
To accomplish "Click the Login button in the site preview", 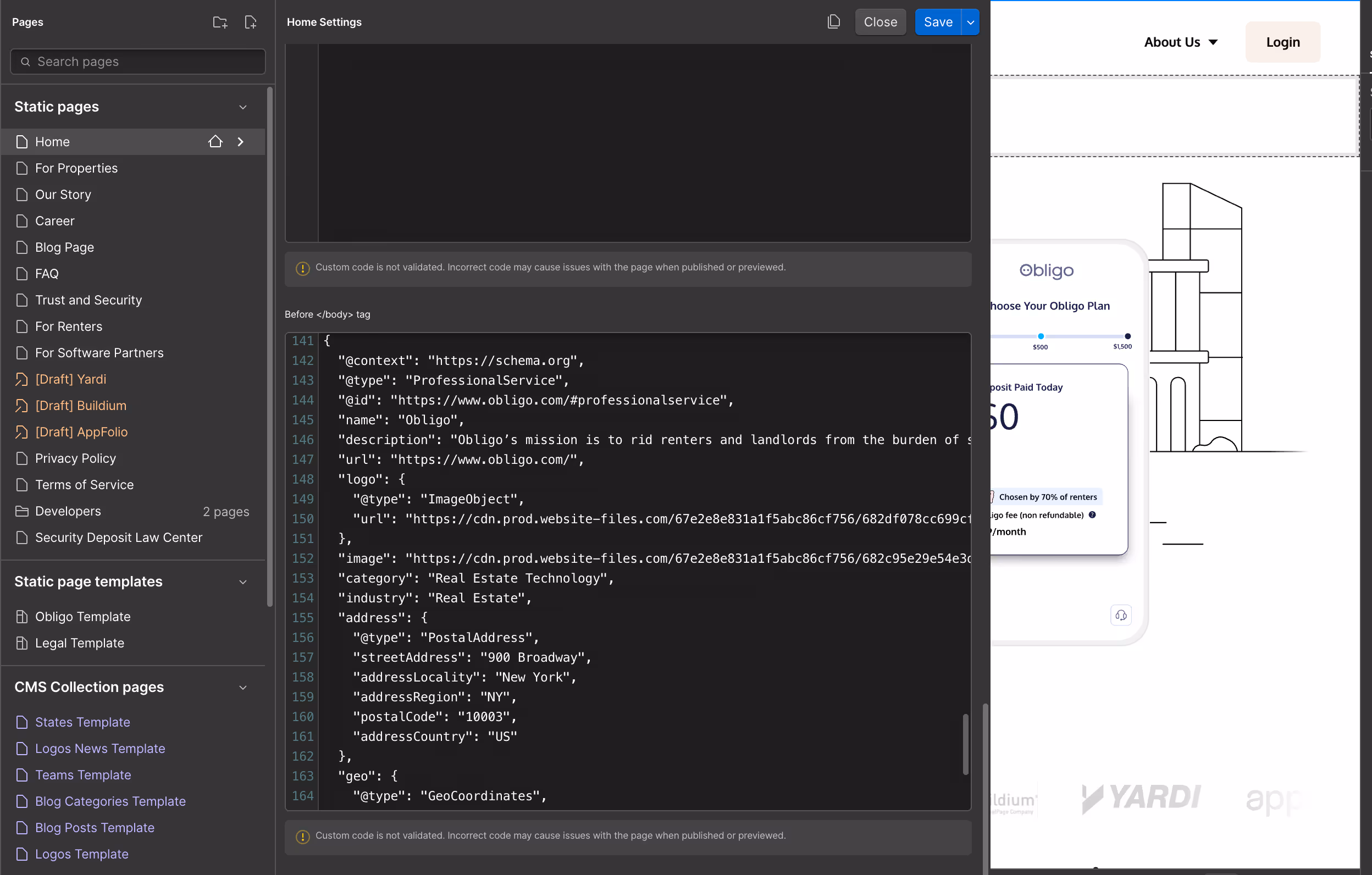I will point(1282,42).
